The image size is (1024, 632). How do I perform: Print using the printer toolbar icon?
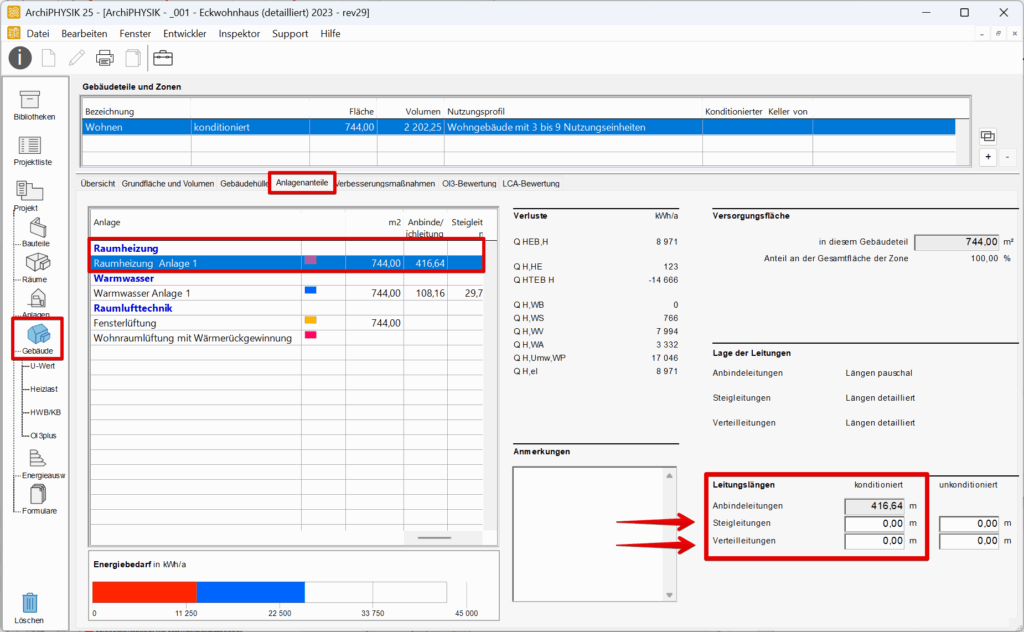click(x=104, y=58)
